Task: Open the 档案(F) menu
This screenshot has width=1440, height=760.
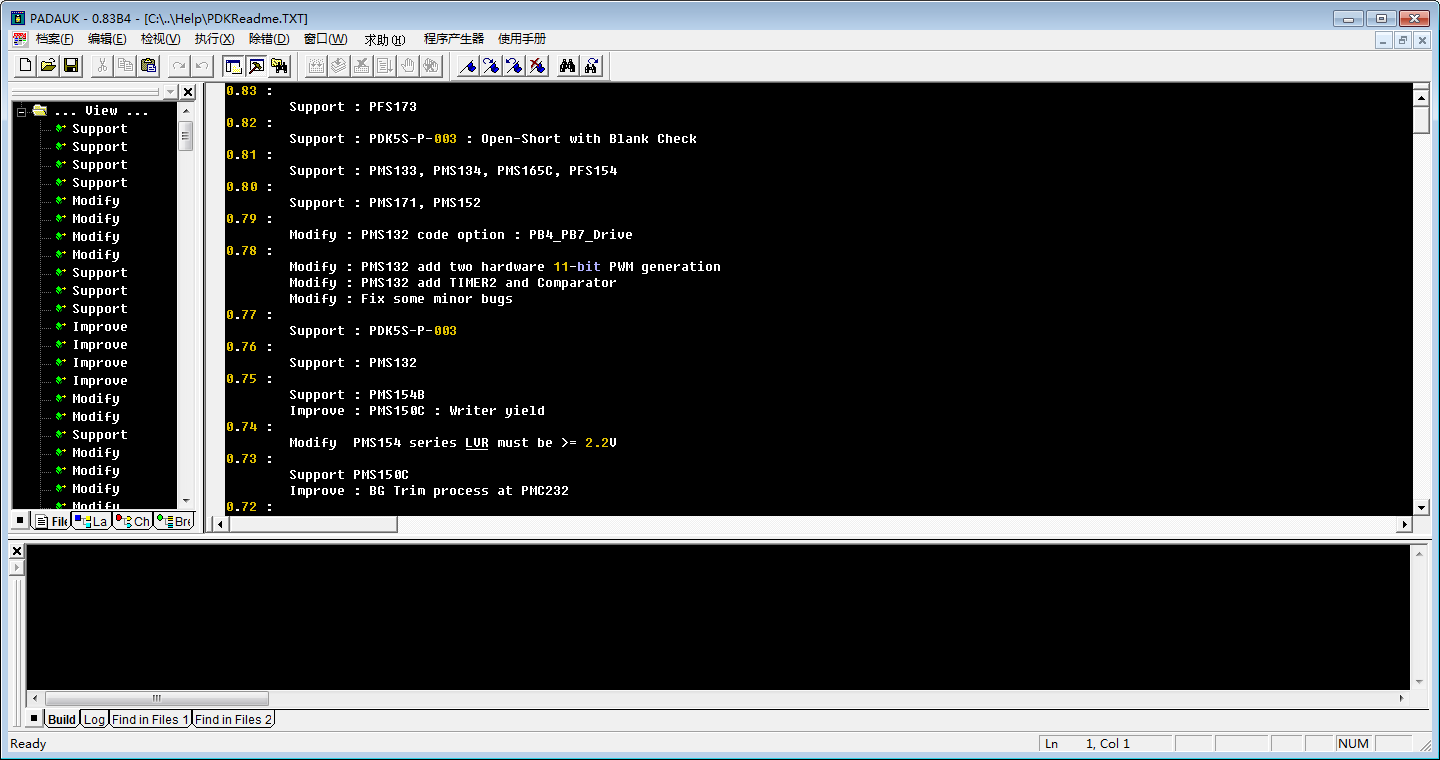Action: point(55,39)
